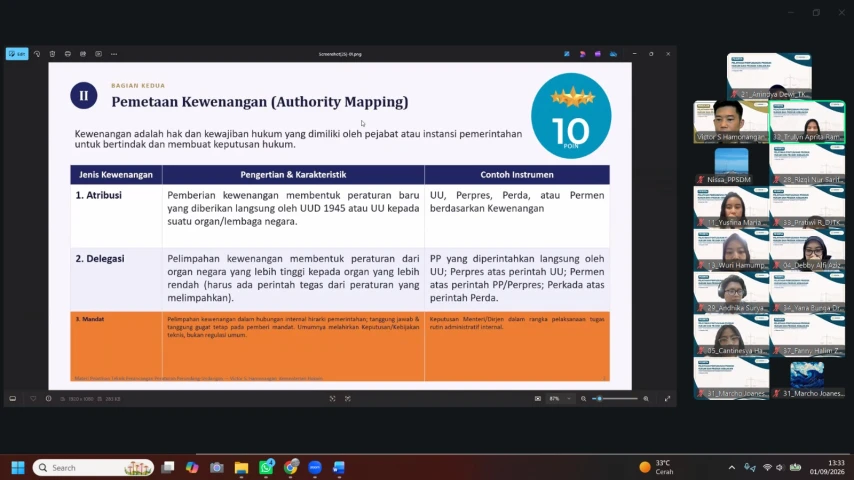Open the volume speaker tray icon

(x=780, y=467)
